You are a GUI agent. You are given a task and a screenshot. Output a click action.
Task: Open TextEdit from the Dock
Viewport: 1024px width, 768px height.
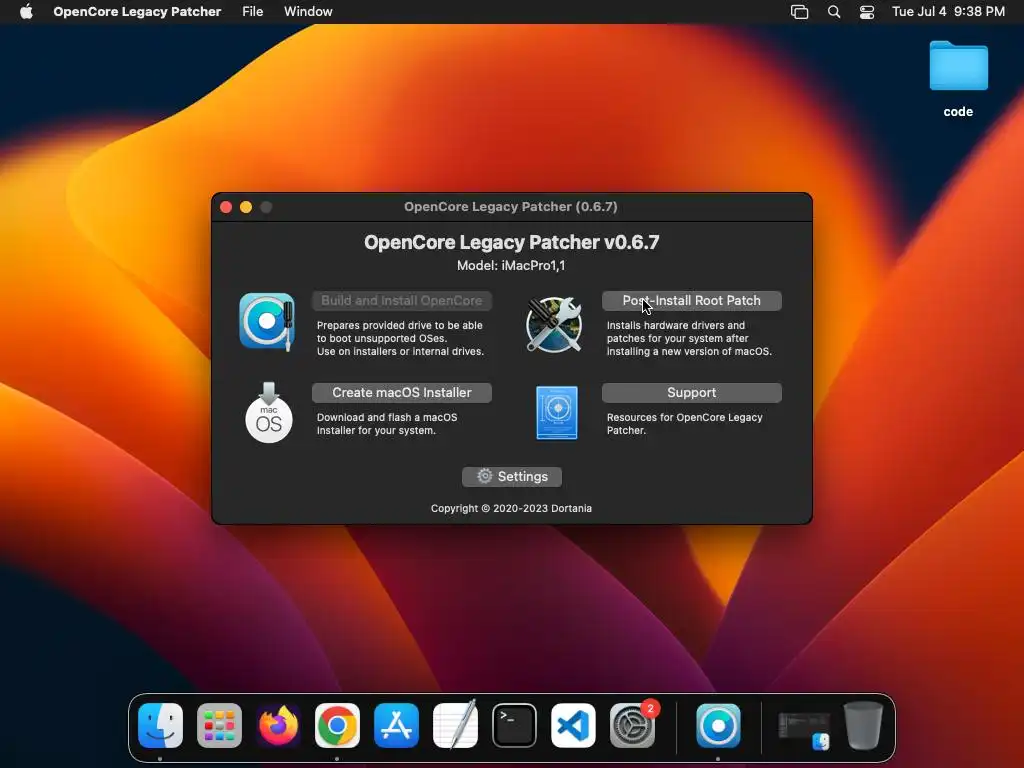[455, 726]
